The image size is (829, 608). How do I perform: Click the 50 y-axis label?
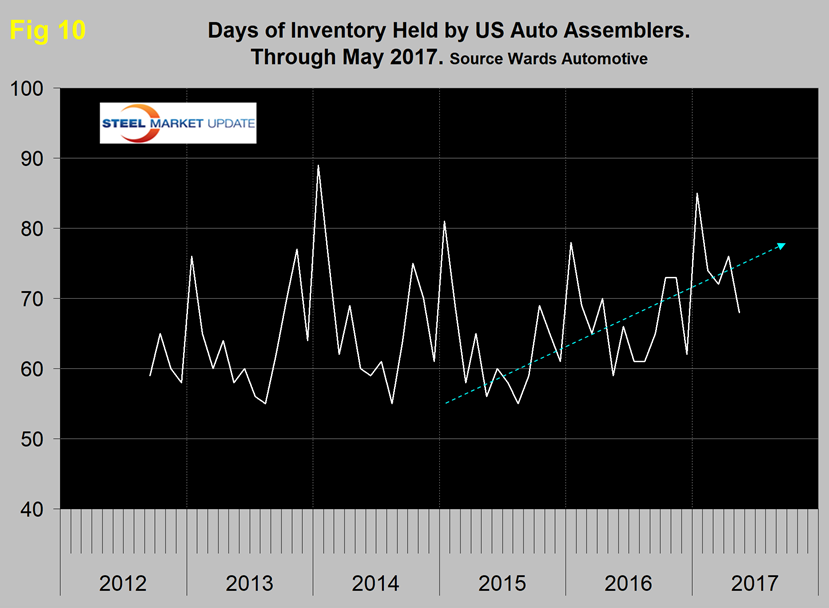[34, 439]
